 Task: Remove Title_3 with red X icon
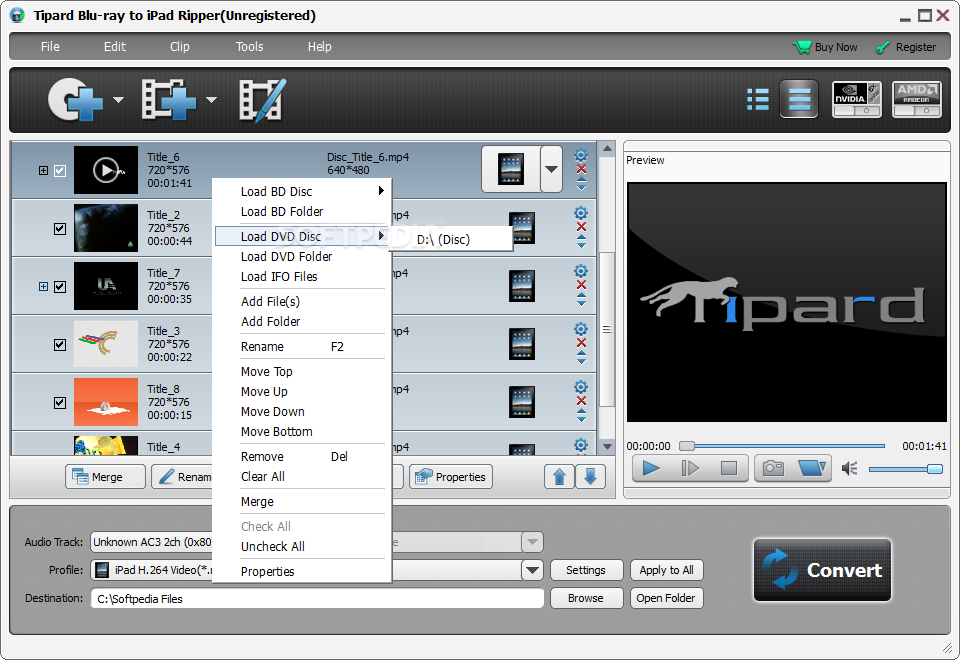point(581,343)
